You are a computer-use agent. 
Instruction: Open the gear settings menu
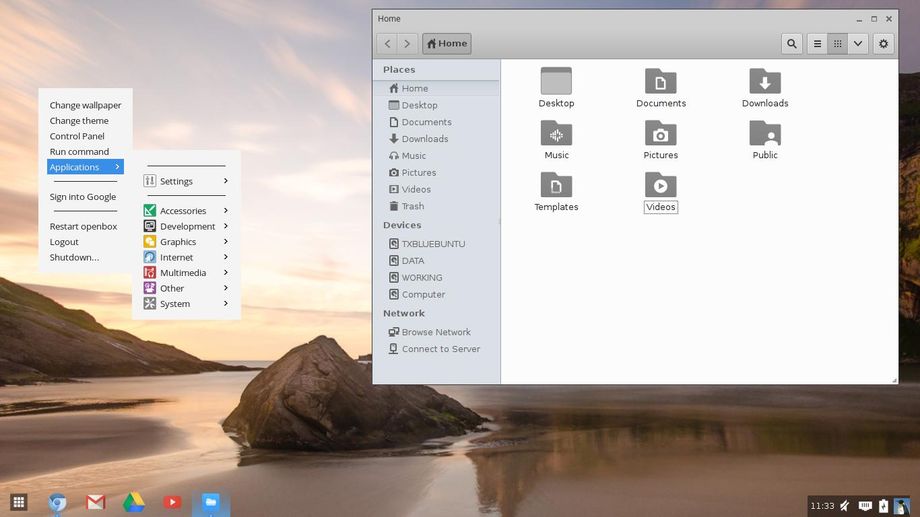point(883,43)
